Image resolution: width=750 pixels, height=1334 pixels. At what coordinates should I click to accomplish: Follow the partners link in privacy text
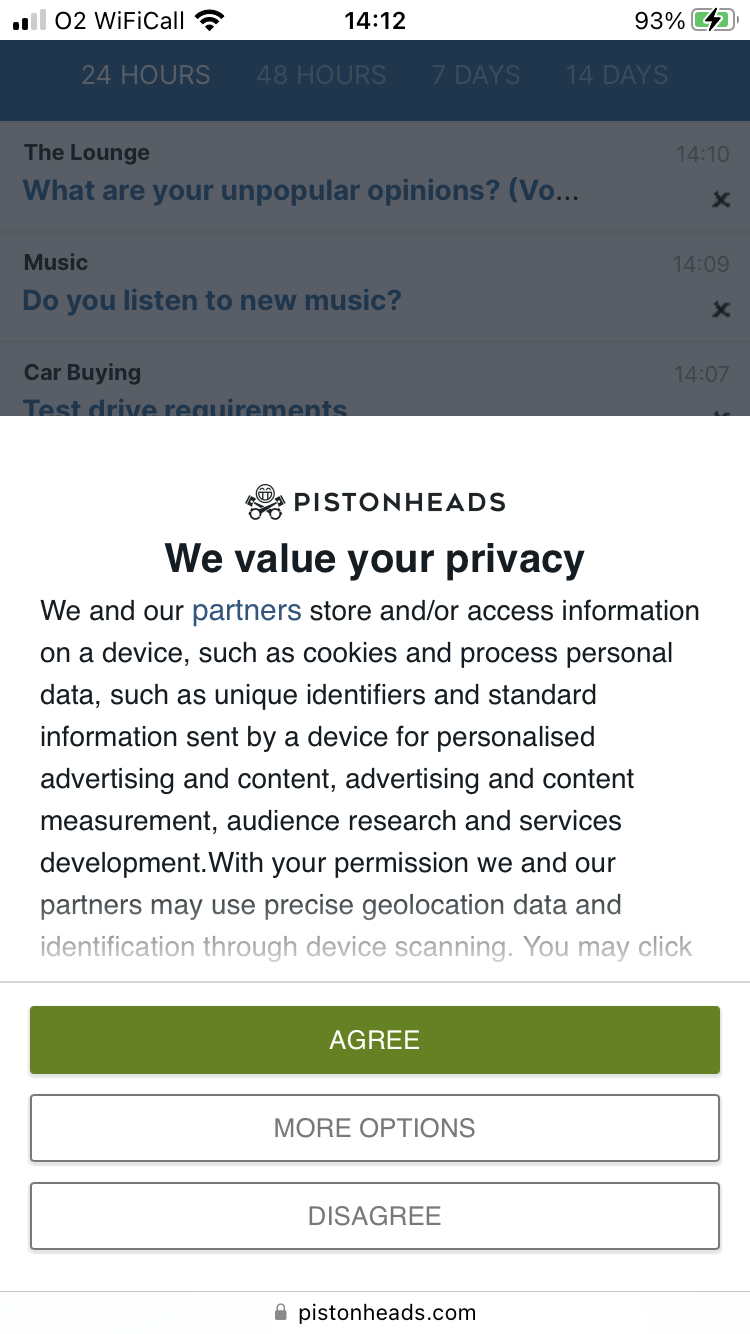(246, 610)
